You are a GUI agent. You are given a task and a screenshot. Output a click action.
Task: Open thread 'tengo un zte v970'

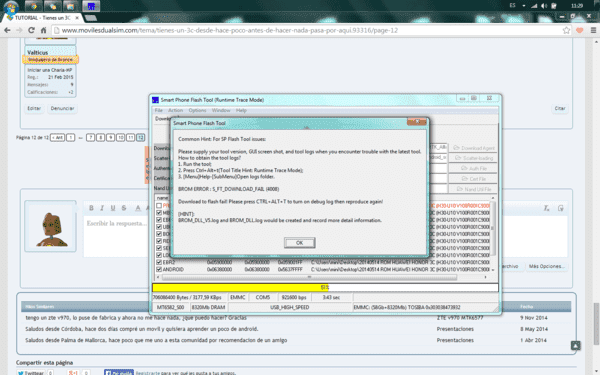click(136, 318)
